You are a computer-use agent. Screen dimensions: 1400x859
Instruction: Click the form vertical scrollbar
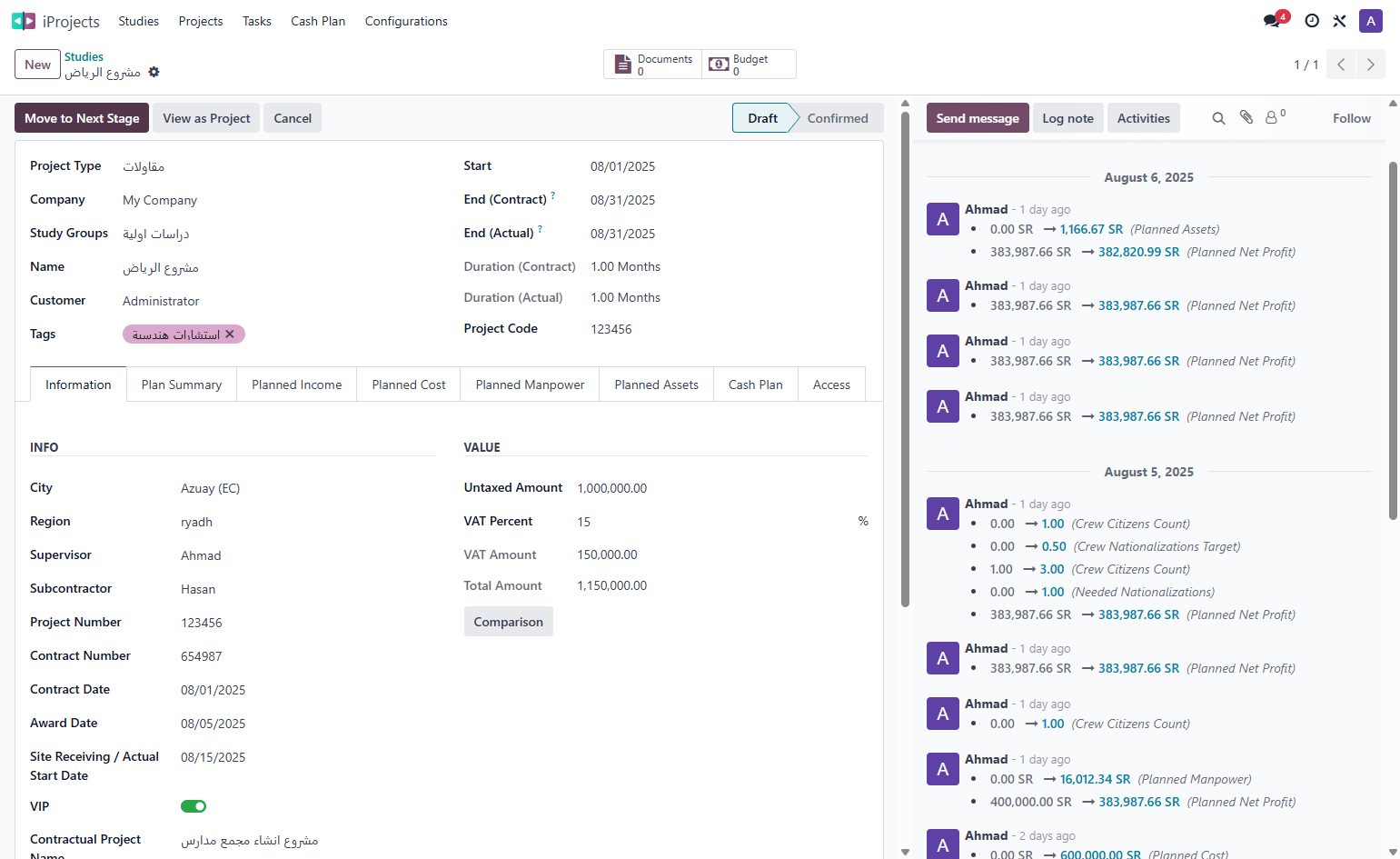[905, 359]
